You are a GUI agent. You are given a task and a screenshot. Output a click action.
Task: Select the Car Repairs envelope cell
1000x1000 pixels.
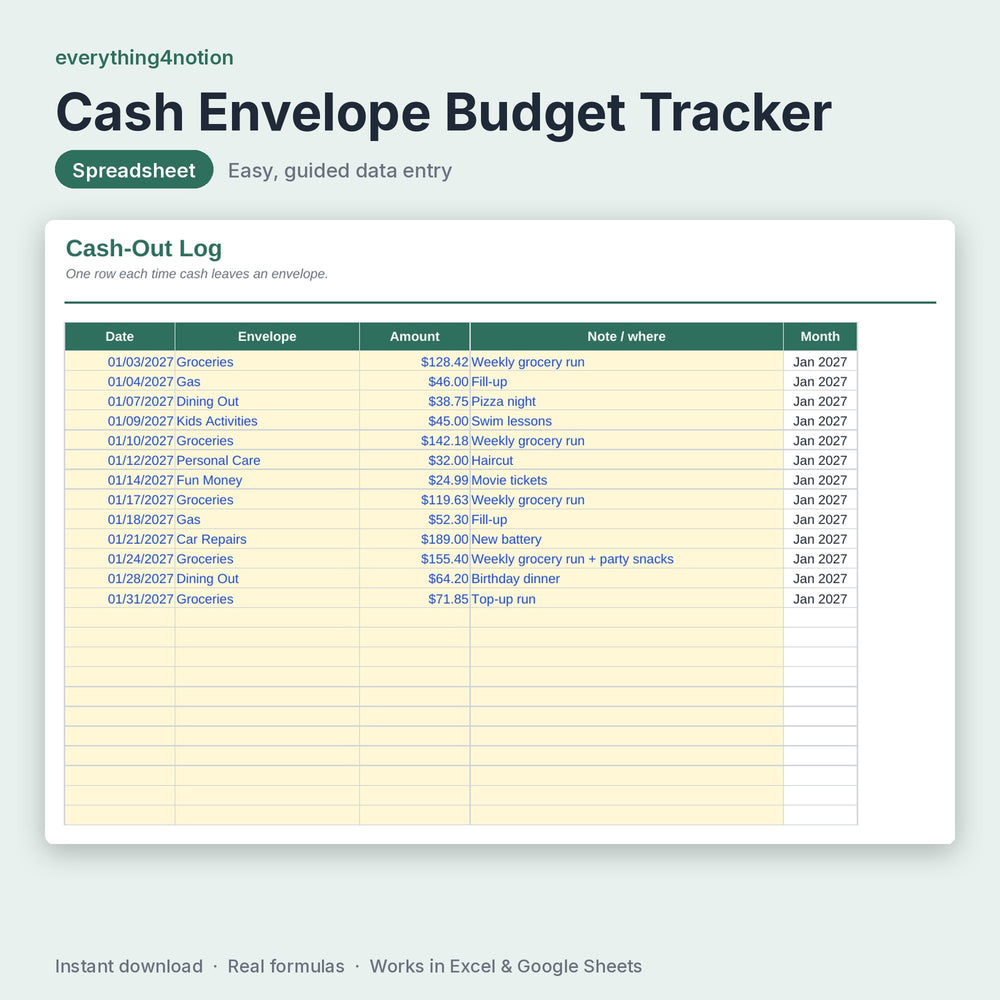click(267, 540)
